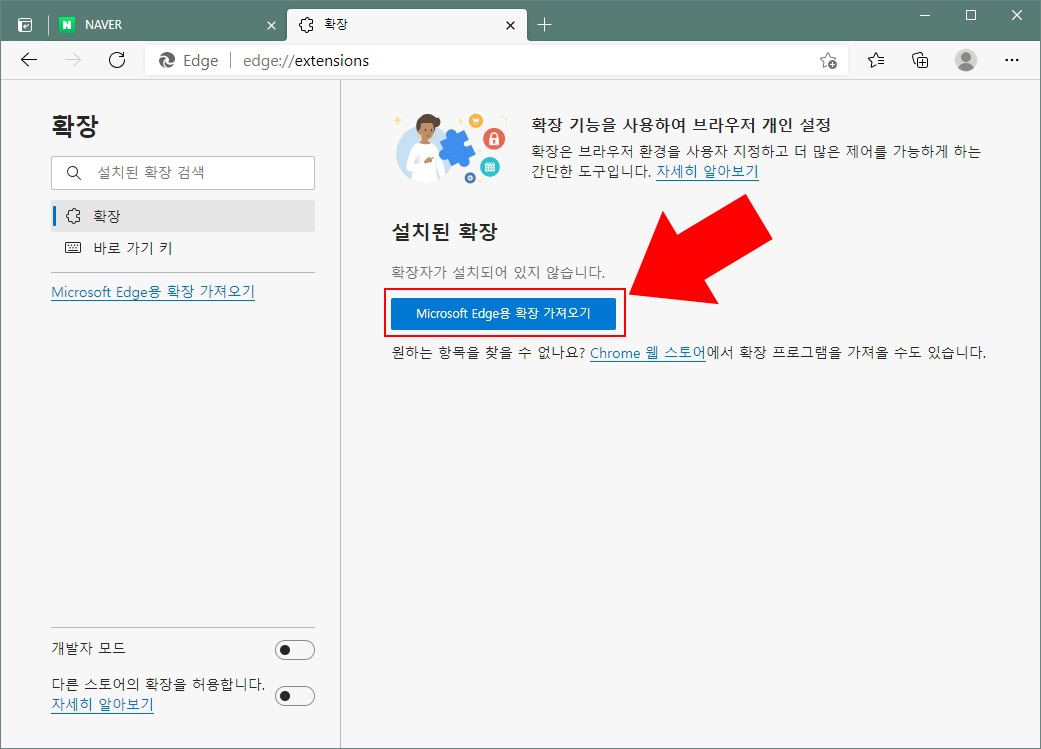
Task: Switch to the NAVER tab
Action: pyautogui.click(x=168, y=25)
